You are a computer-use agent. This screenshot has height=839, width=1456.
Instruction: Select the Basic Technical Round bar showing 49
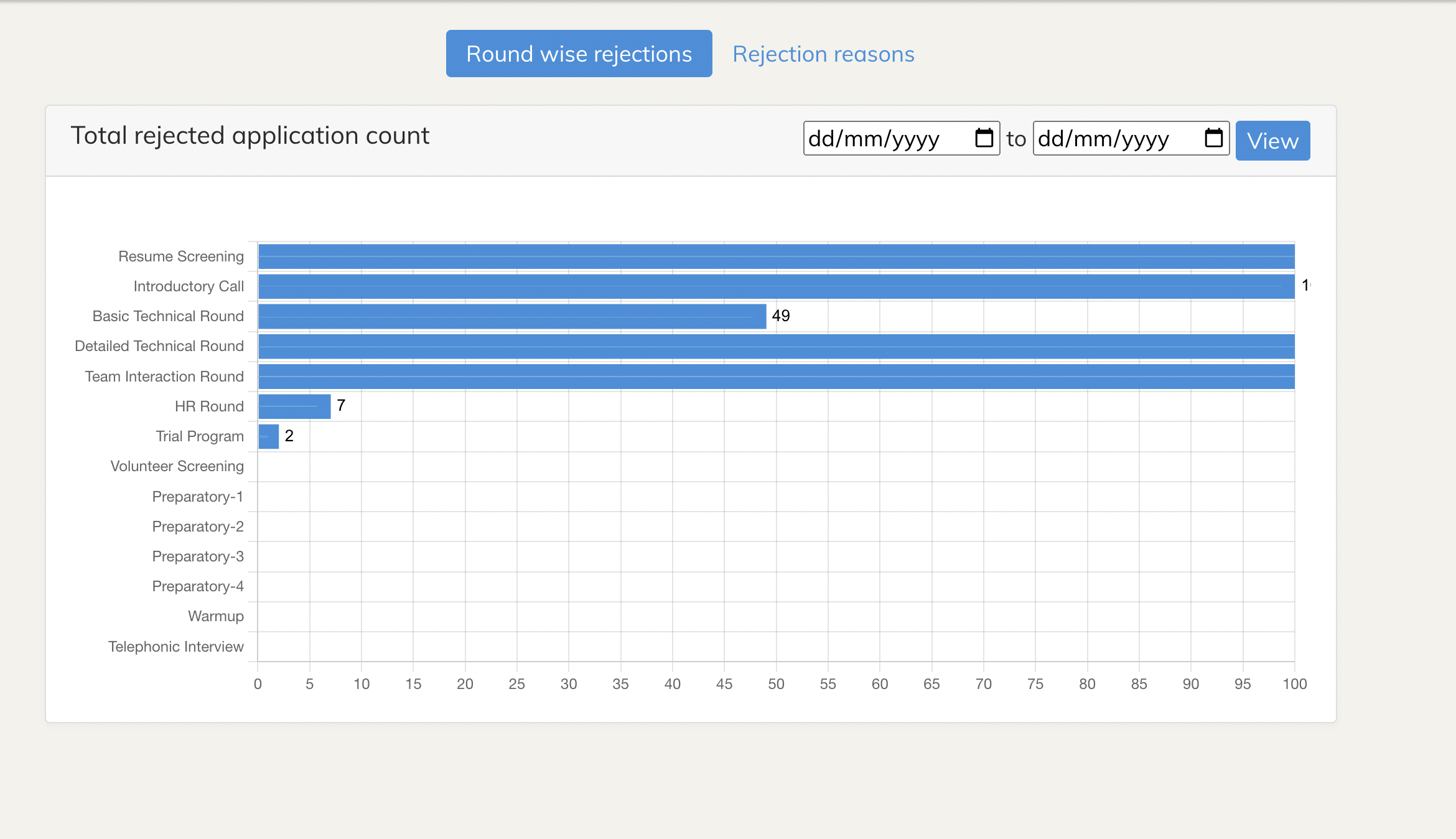point(510,316)
